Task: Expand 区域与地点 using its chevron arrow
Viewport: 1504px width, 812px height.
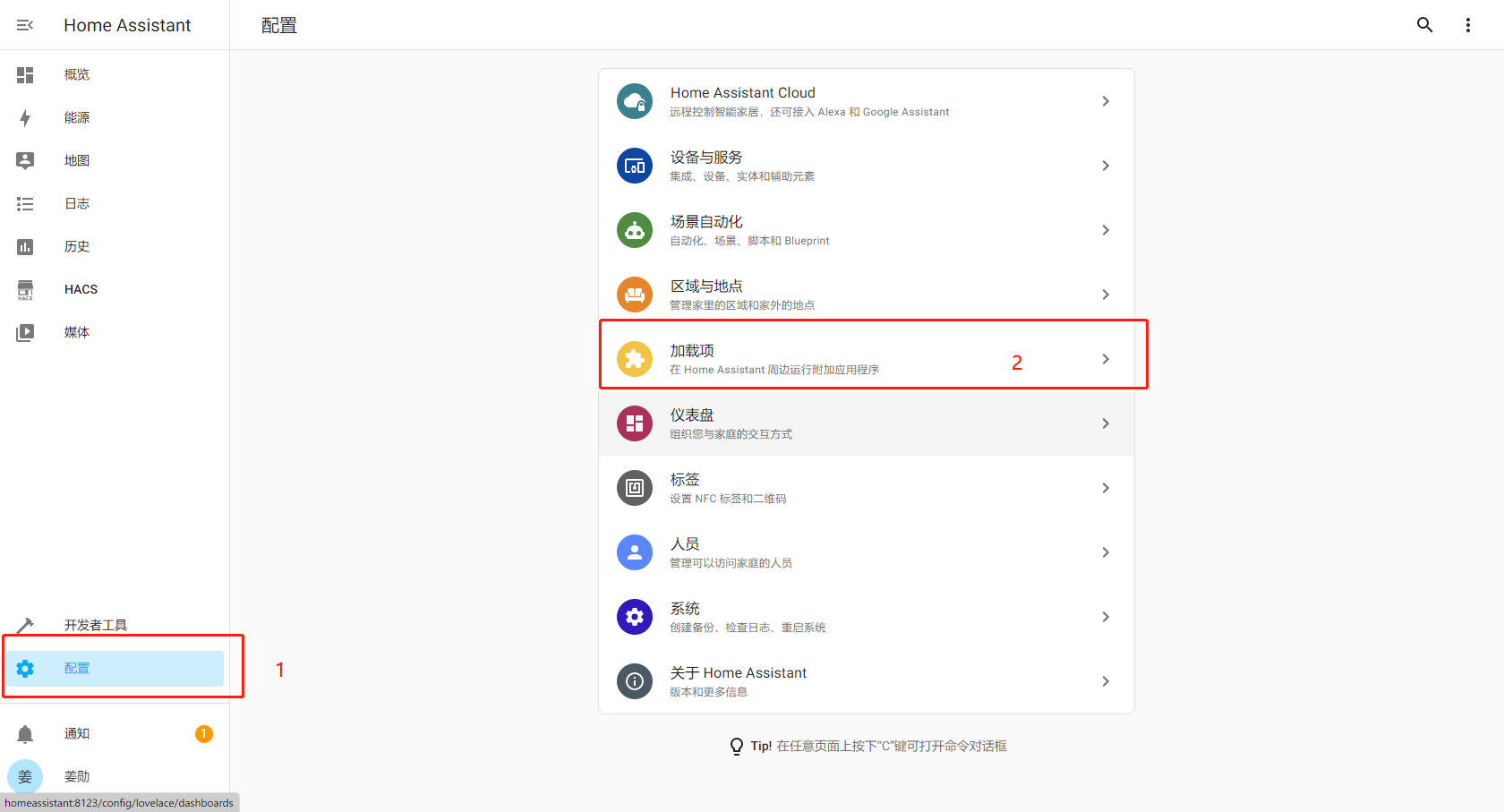Action: [1106, 295]
